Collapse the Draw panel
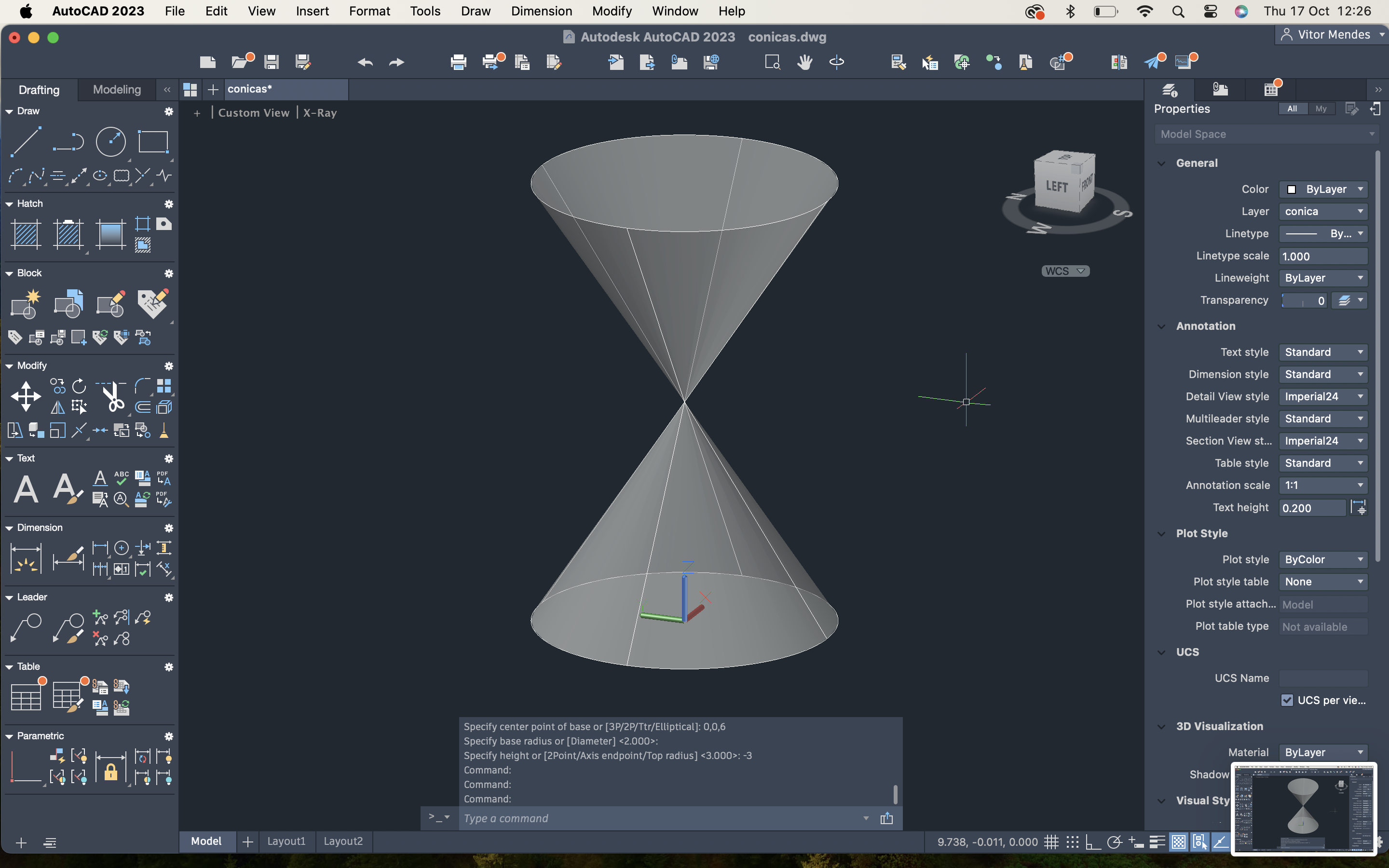 [9, 111]
